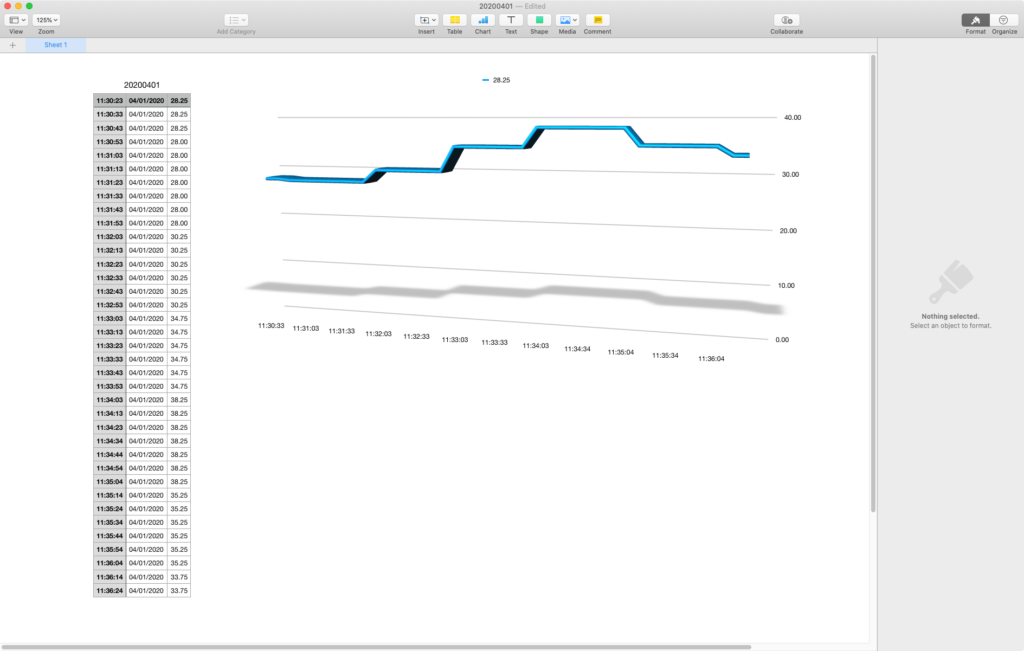
Task: Click the horizontal scrollbar under the sheet
Action: (x=376, y=647)
